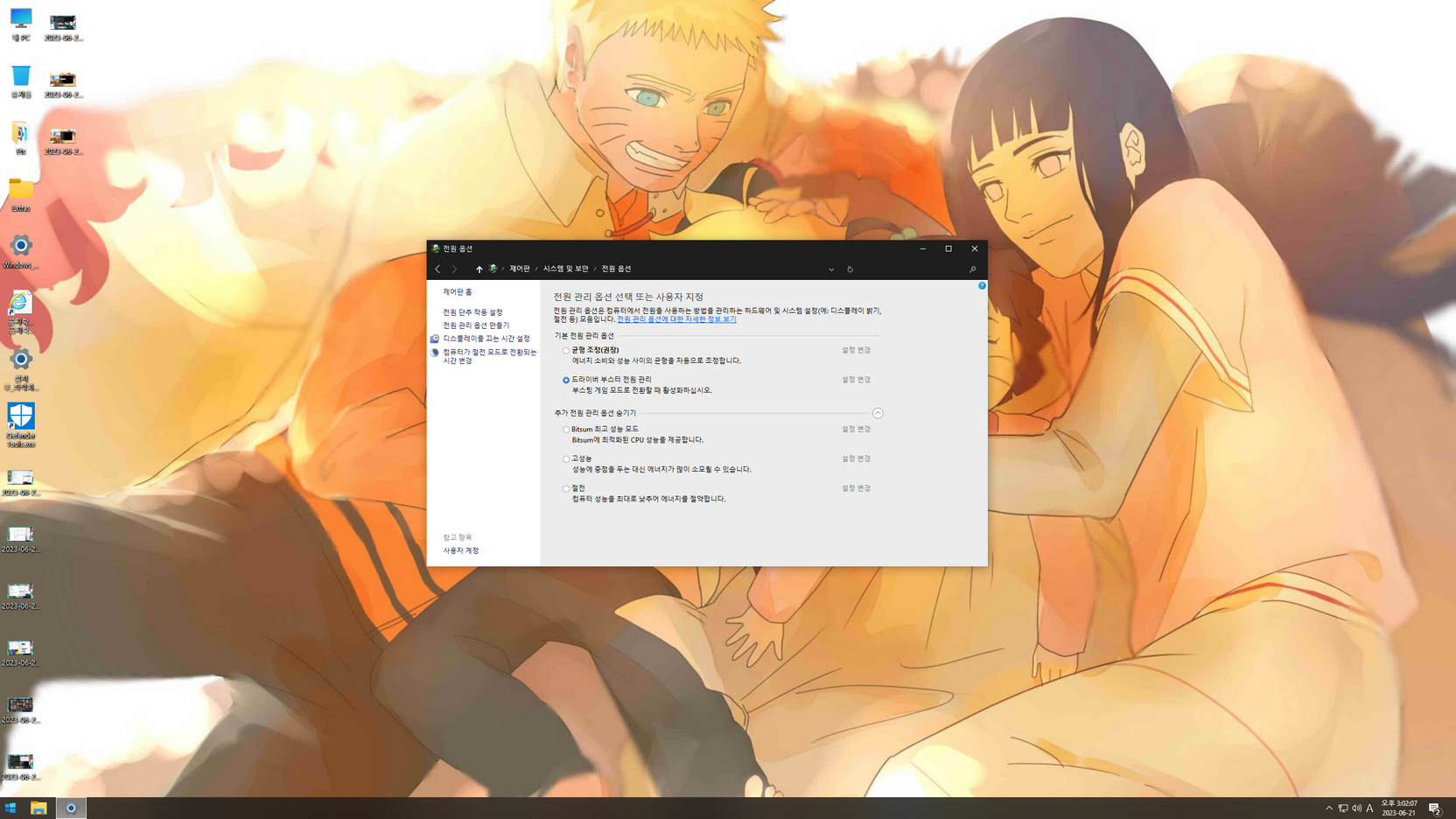Select the Extras folder on desktop
1456x819 pixels.
(21, 195)
